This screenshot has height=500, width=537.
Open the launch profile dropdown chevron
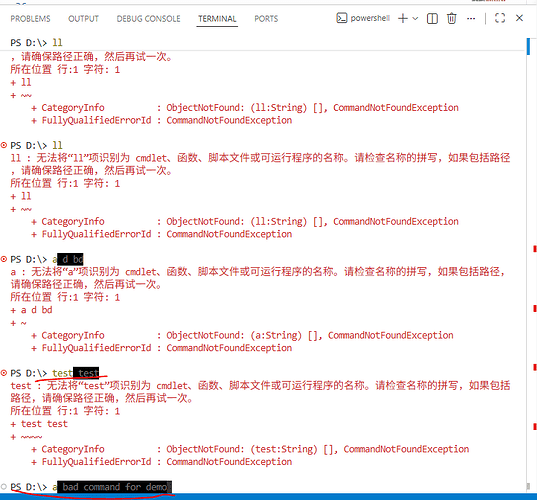coord(415,18)
